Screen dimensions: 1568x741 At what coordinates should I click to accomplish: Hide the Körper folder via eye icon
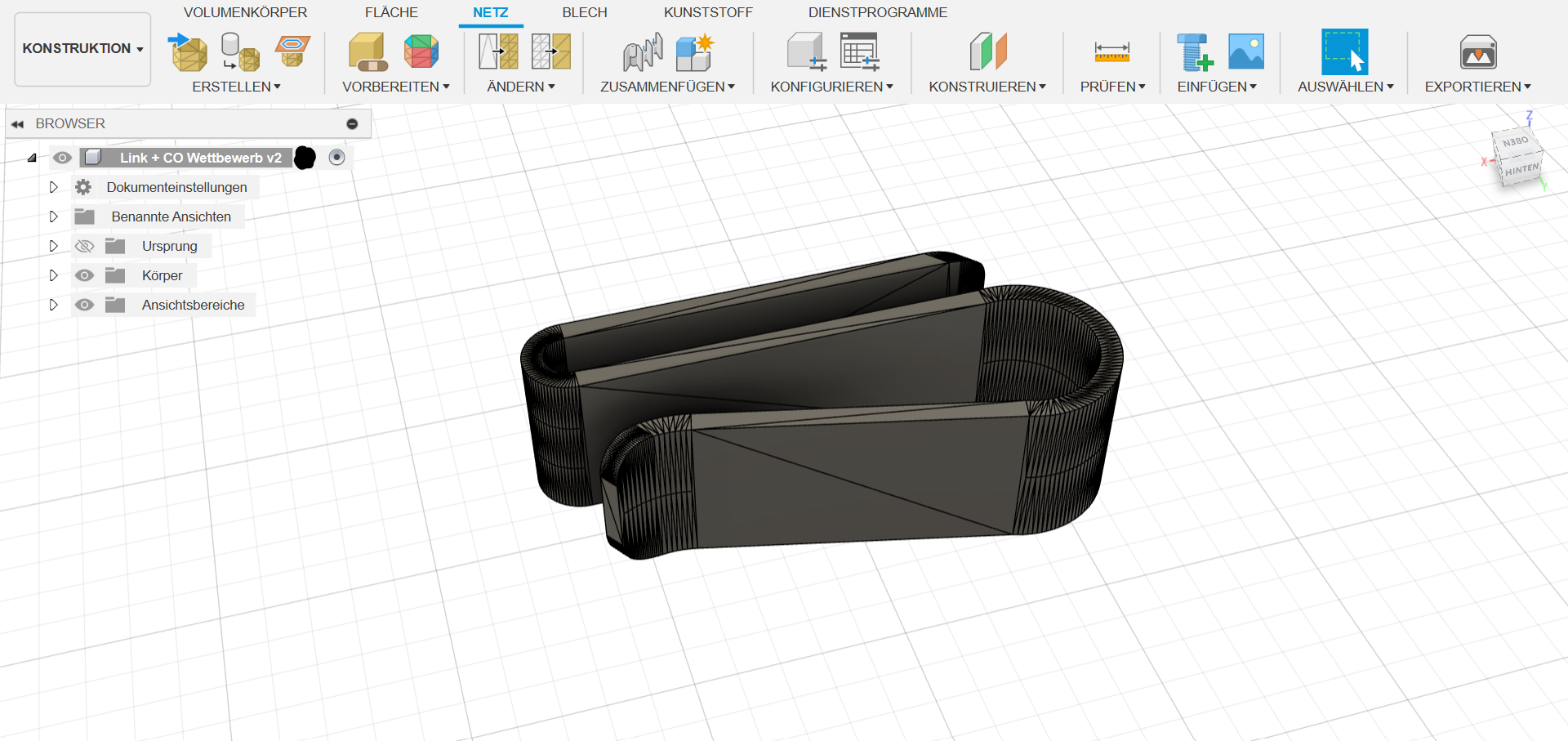(x=84, y=276)
